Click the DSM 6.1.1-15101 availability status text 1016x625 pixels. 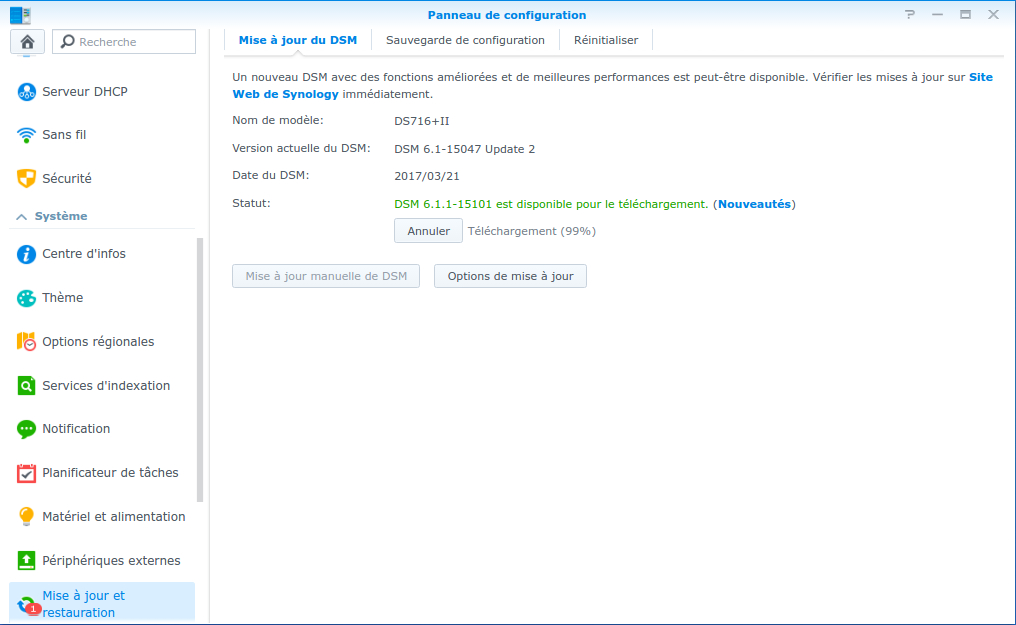(551, 204)
